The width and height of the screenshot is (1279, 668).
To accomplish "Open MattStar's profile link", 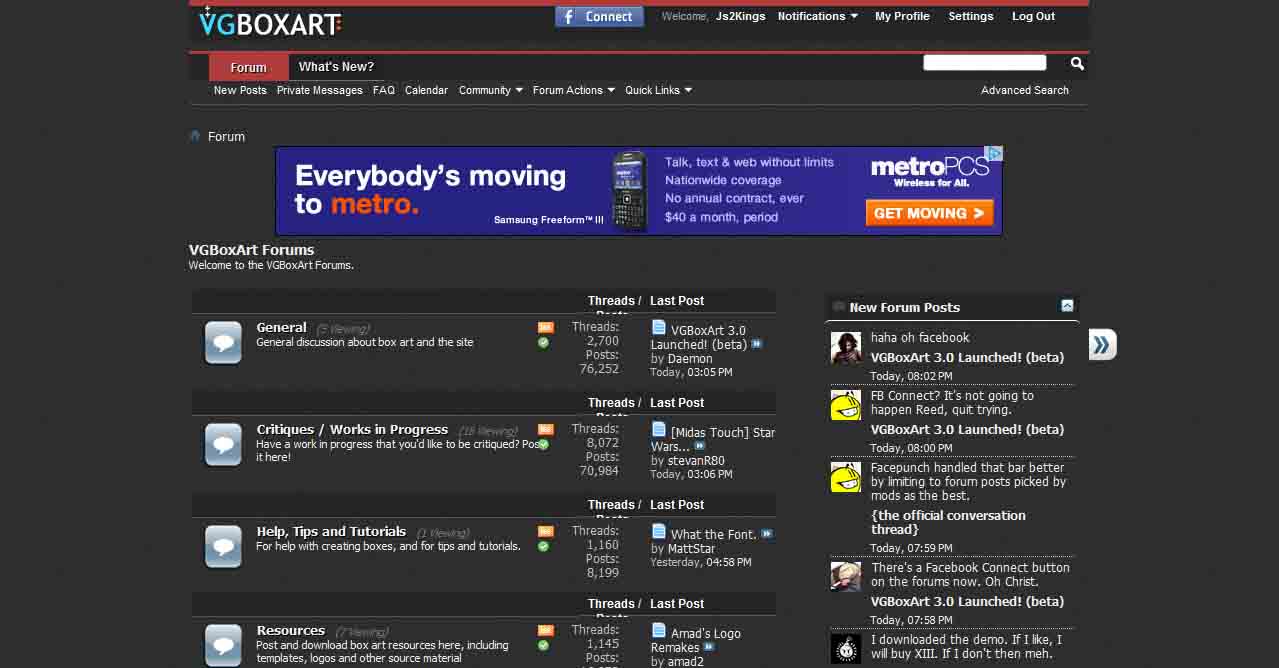I will (x=691, y=548).
